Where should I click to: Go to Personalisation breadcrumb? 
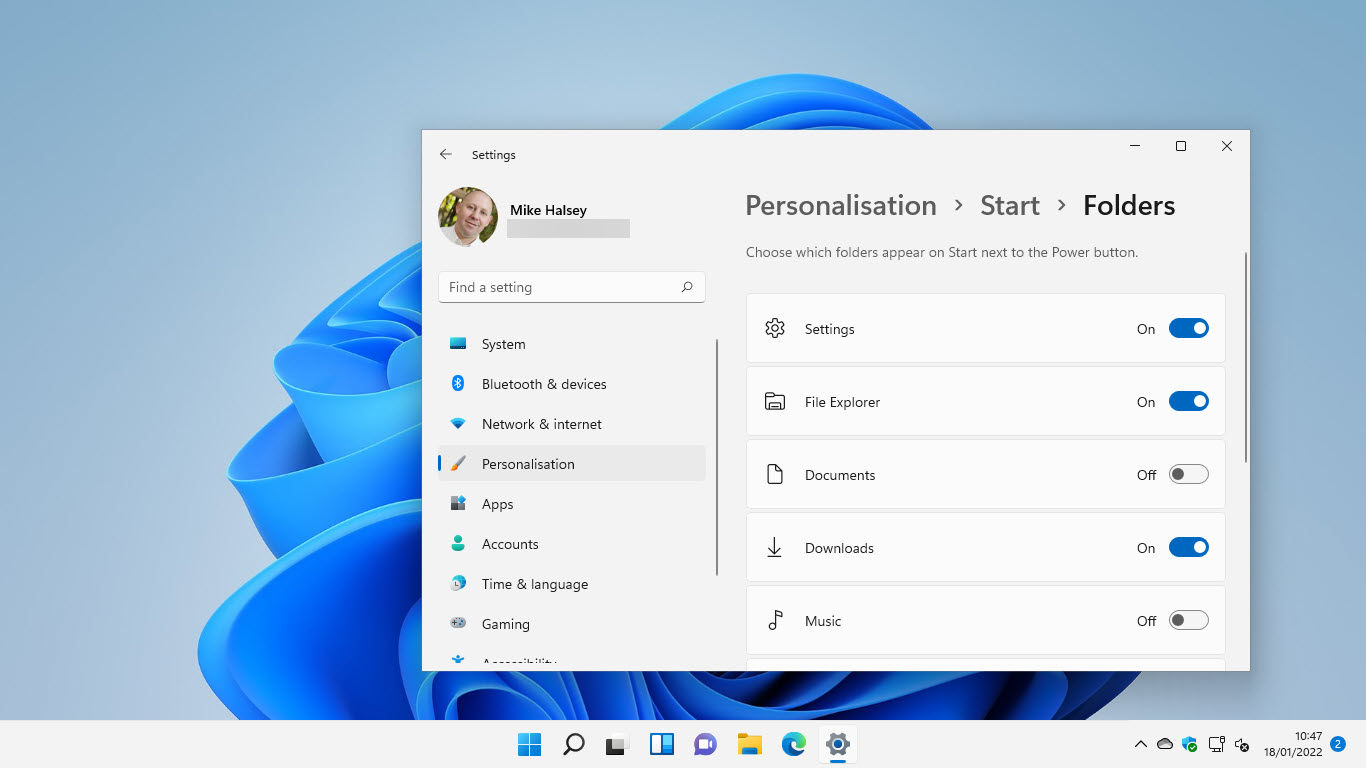pos(841,206)
